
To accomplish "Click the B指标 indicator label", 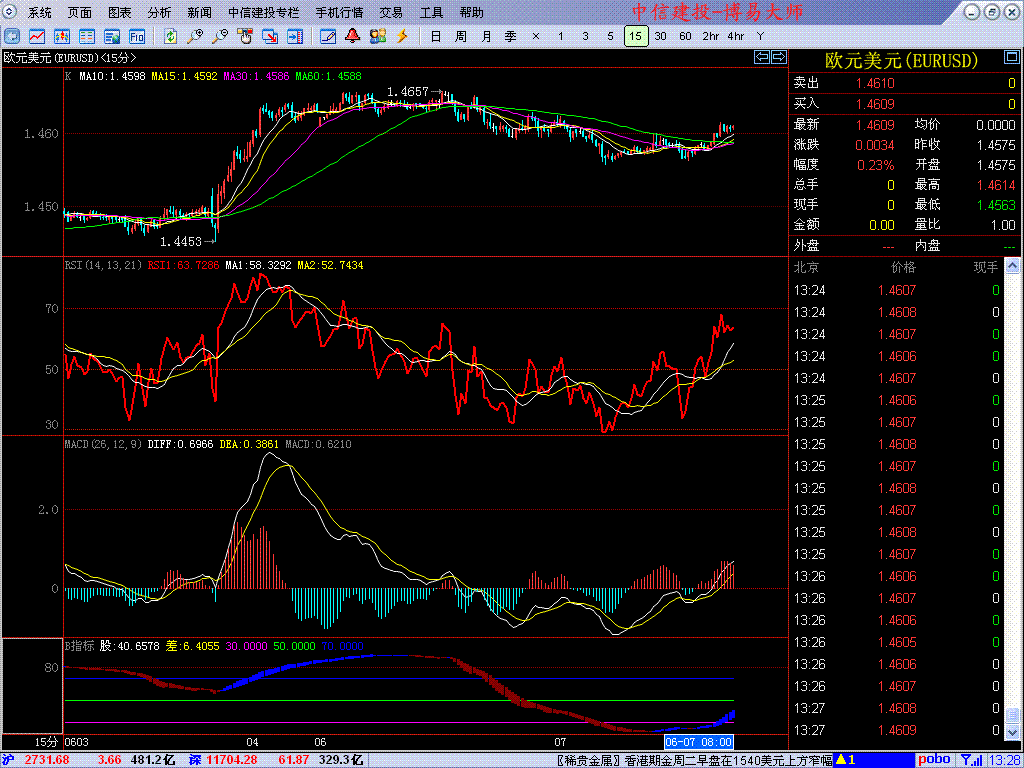I will tap(80, 646).
